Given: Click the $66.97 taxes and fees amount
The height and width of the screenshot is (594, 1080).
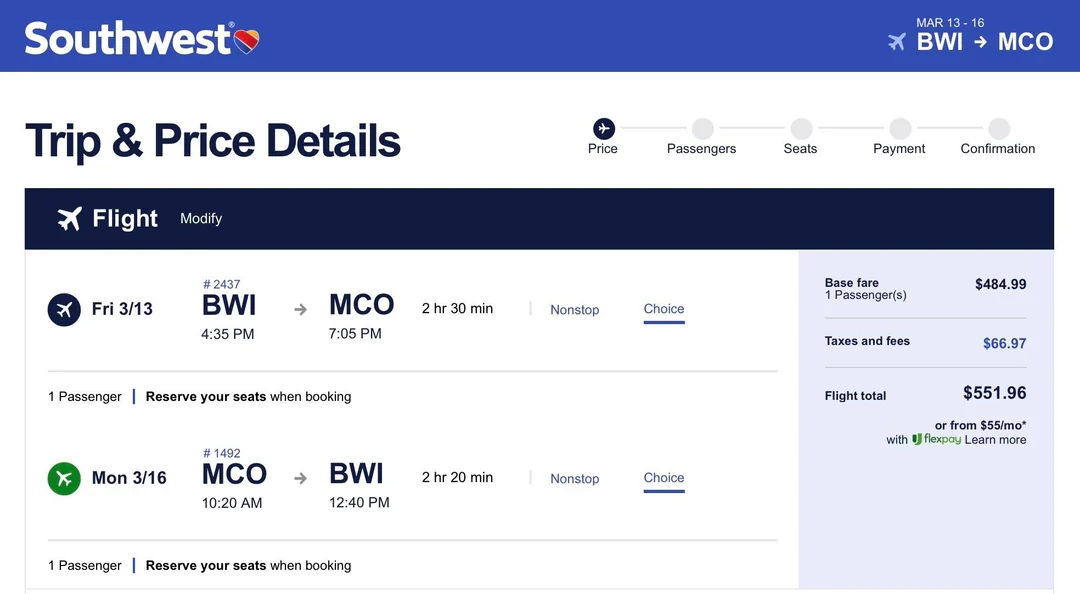Looking at the screenshot, I should click(x=1004, y=343).
